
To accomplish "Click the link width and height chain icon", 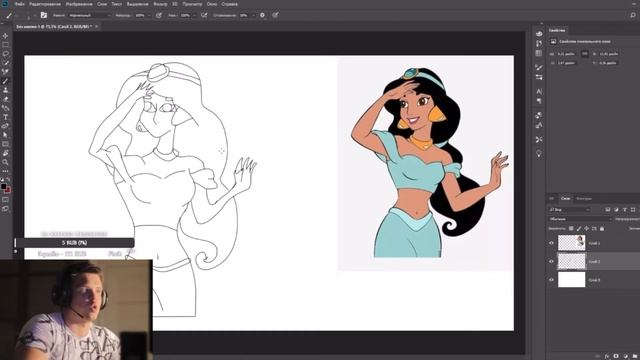I will pos(584,53).
